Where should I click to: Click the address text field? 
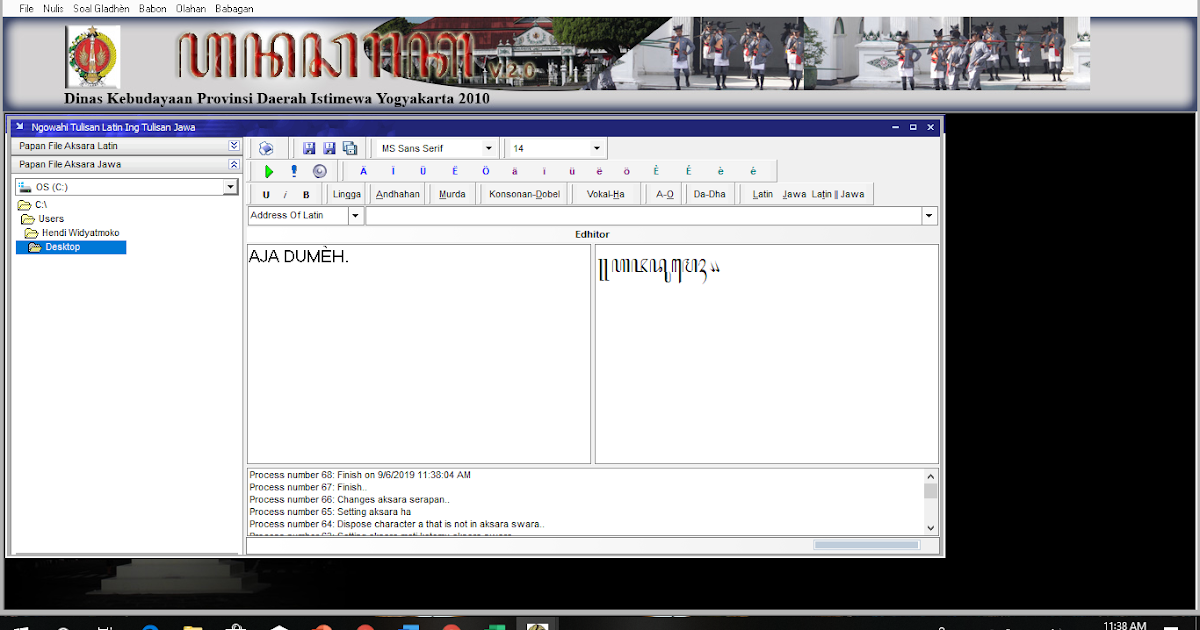(644, 215)
